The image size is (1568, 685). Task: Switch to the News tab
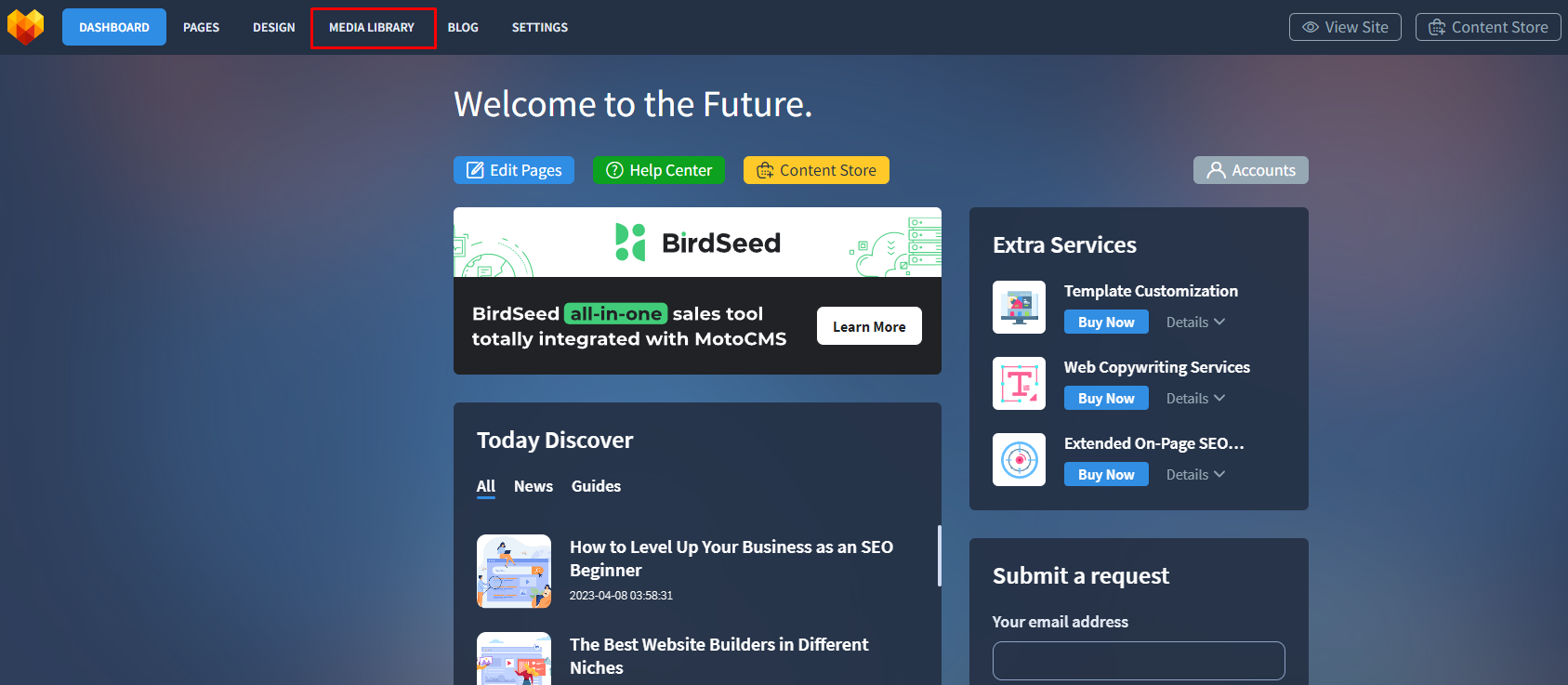tap(533, 486)
